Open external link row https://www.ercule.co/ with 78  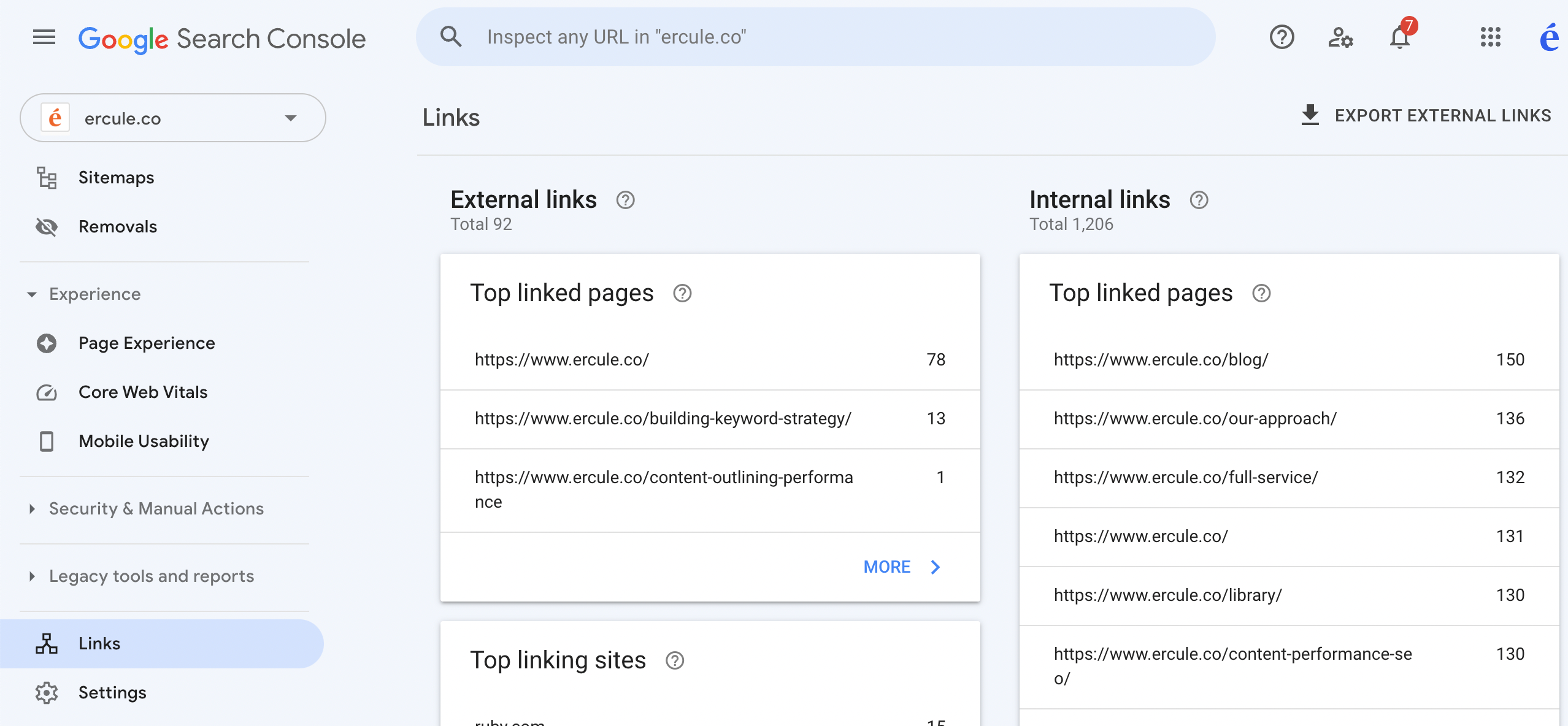[710, 360]
